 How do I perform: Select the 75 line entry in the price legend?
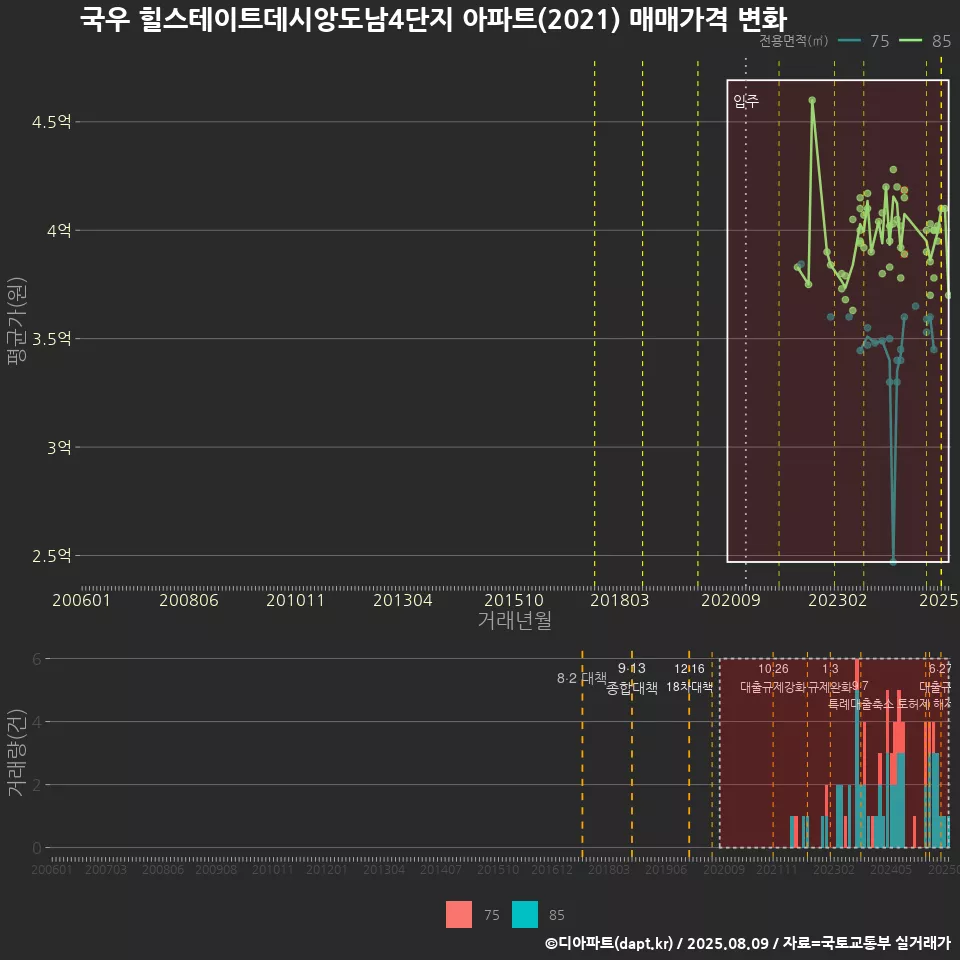tap(864, 41)
